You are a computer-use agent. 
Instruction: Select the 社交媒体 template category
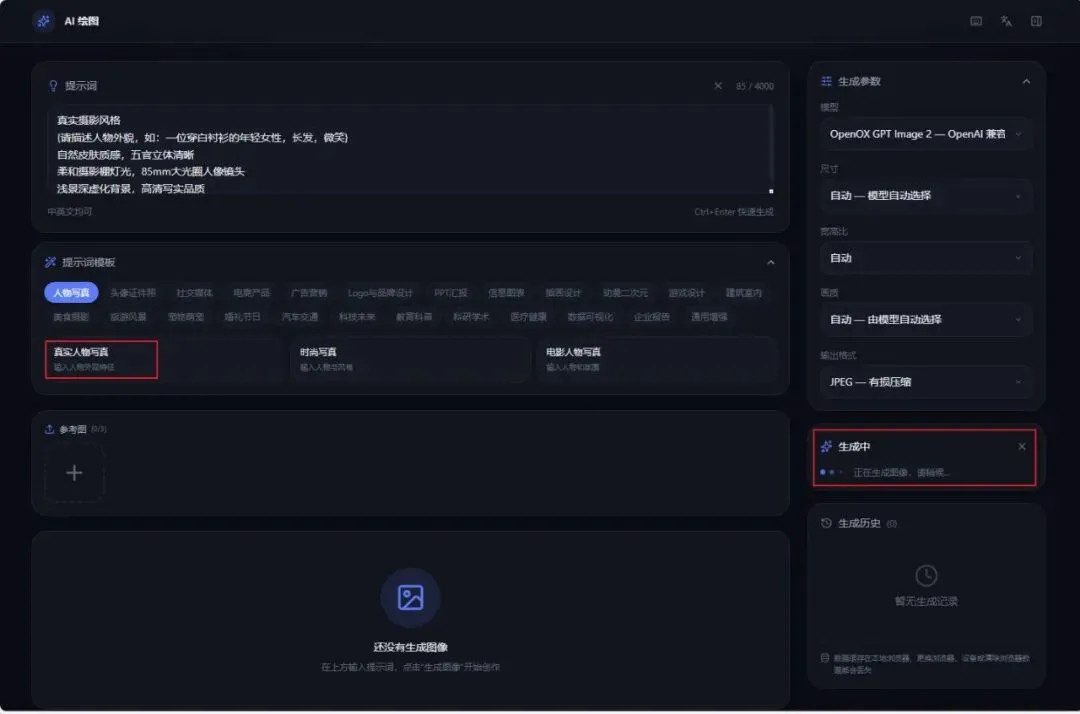pyautogui.click(x=194, y=293)
